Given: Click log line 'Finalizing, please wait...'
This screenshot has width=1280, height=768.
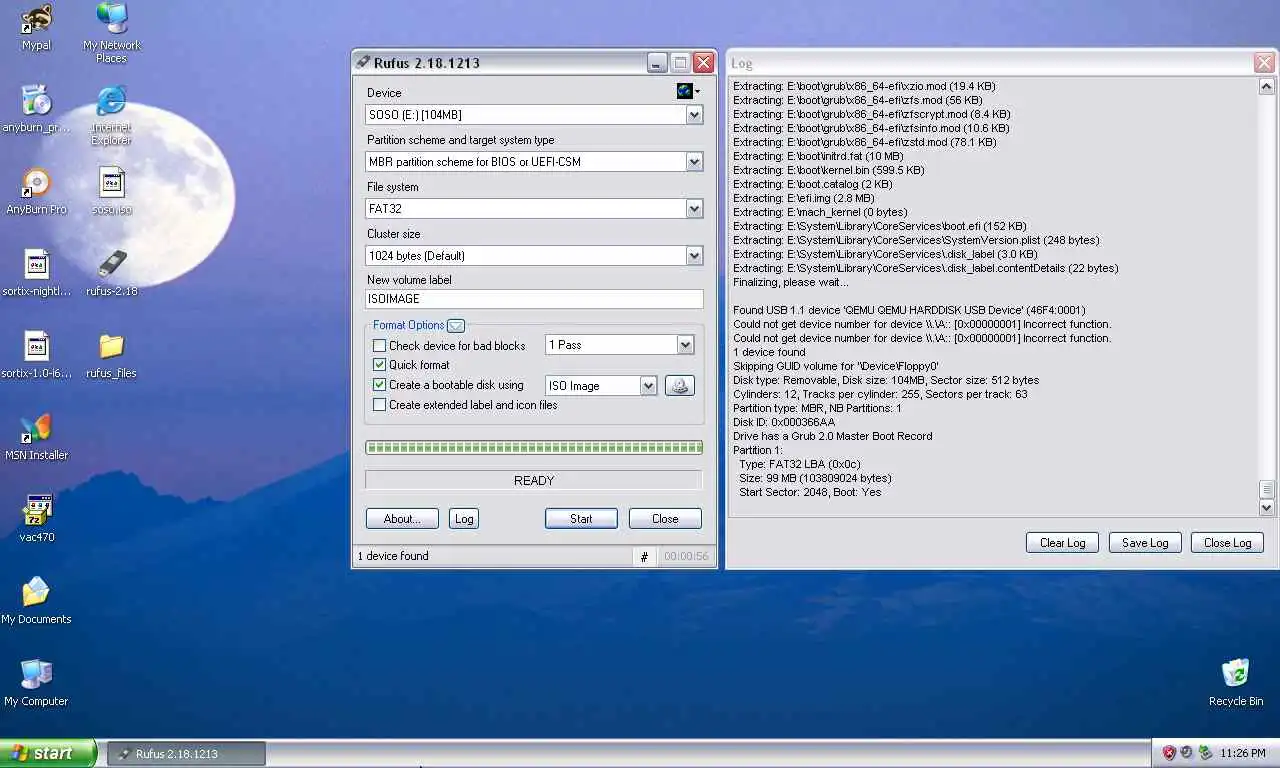Looking at the screenshot, I should [x=790, y=282].
